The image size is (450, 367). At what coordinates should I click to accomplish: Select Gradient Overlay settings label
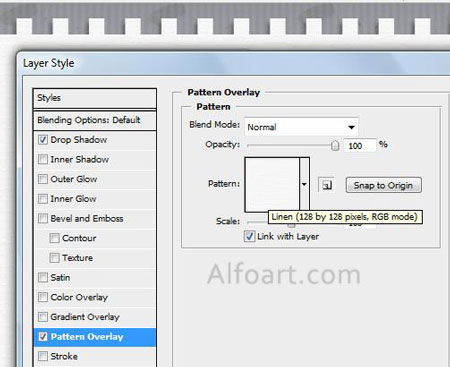point(85,317)
